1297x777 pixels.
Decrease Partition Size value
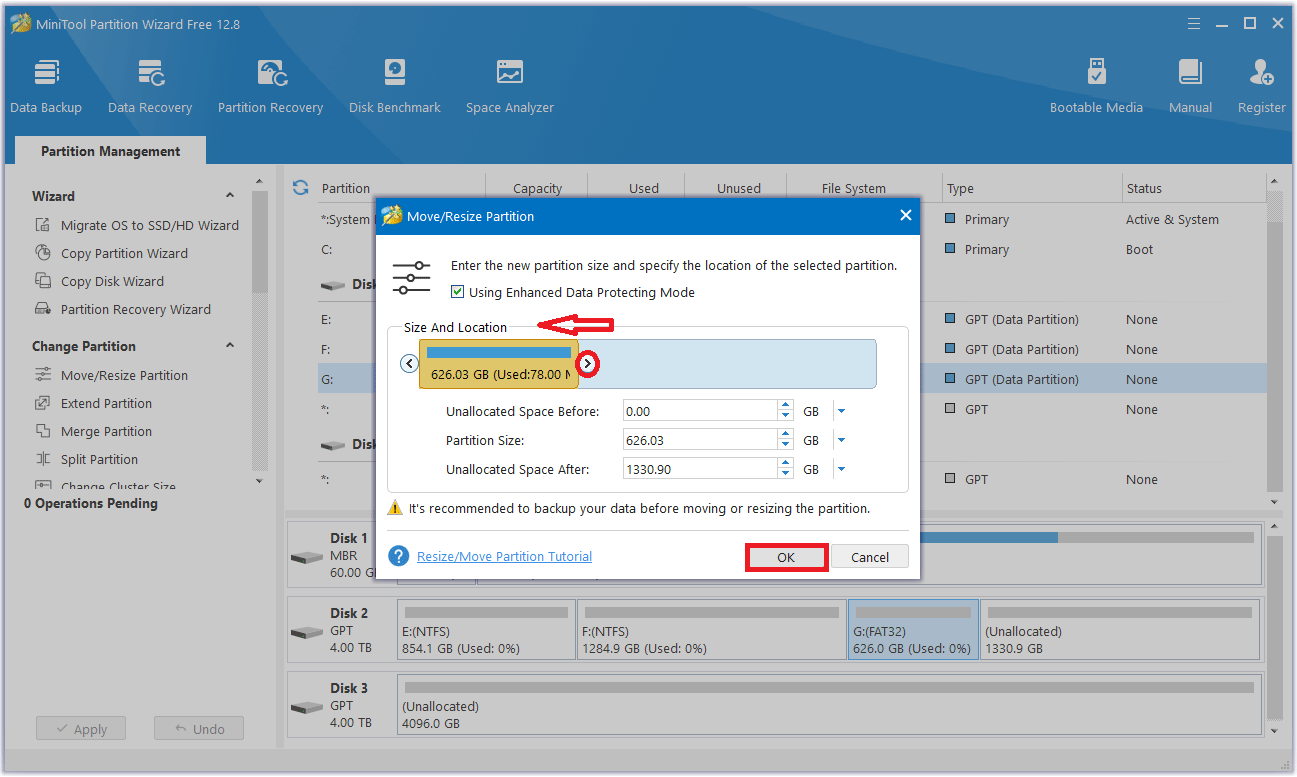tap(787, 445)
